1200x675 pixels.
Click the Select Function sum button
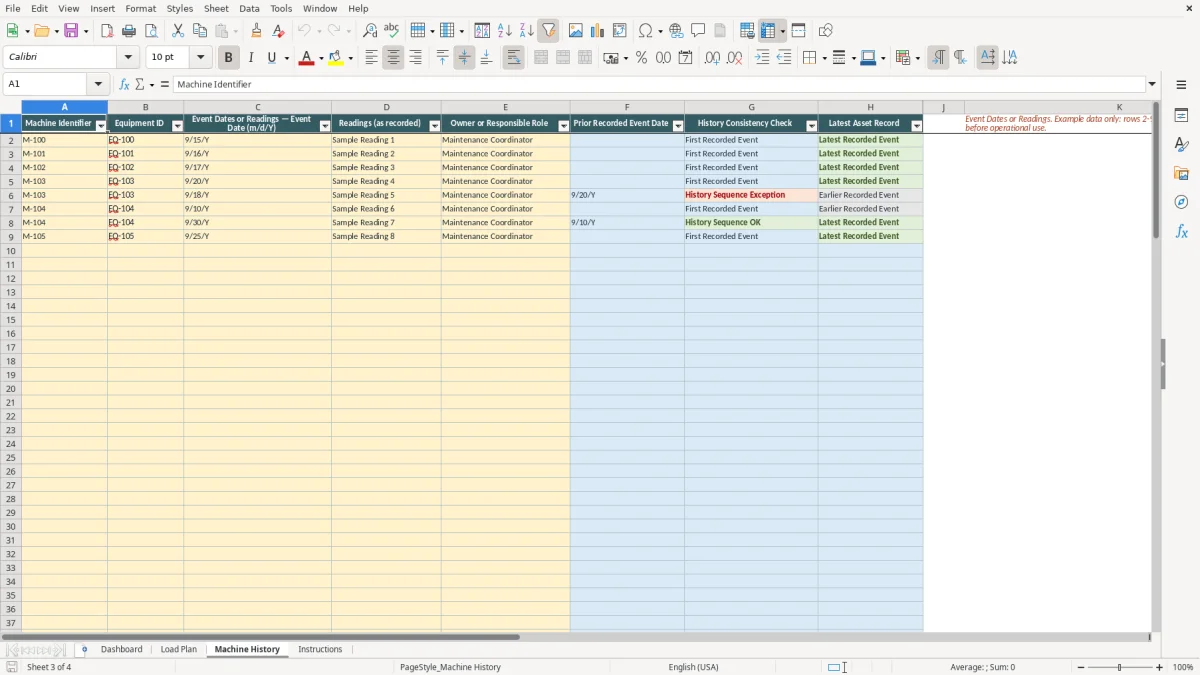click(x=140, y=85)
